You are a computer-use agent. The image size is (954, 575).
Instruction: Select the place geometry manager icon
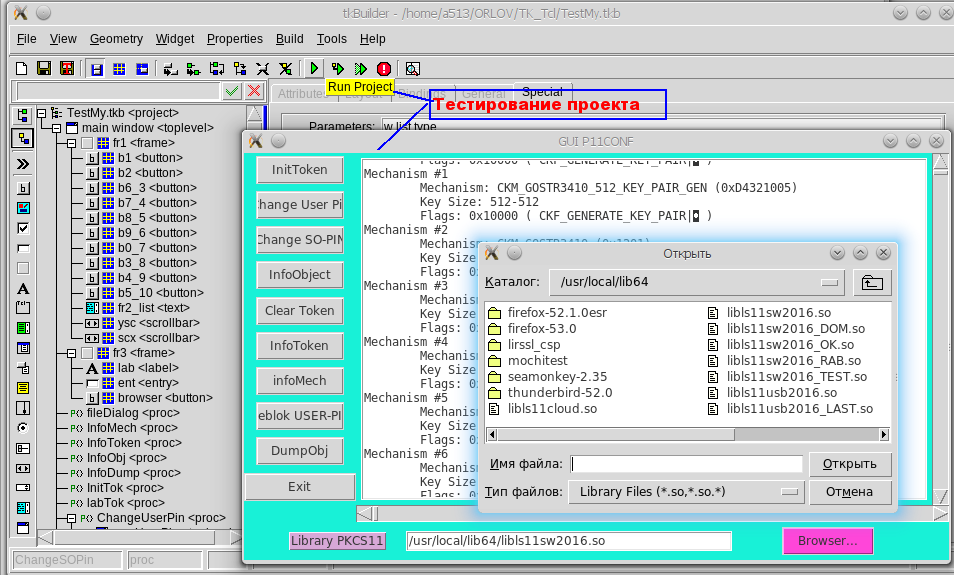[x=142, y=69]
